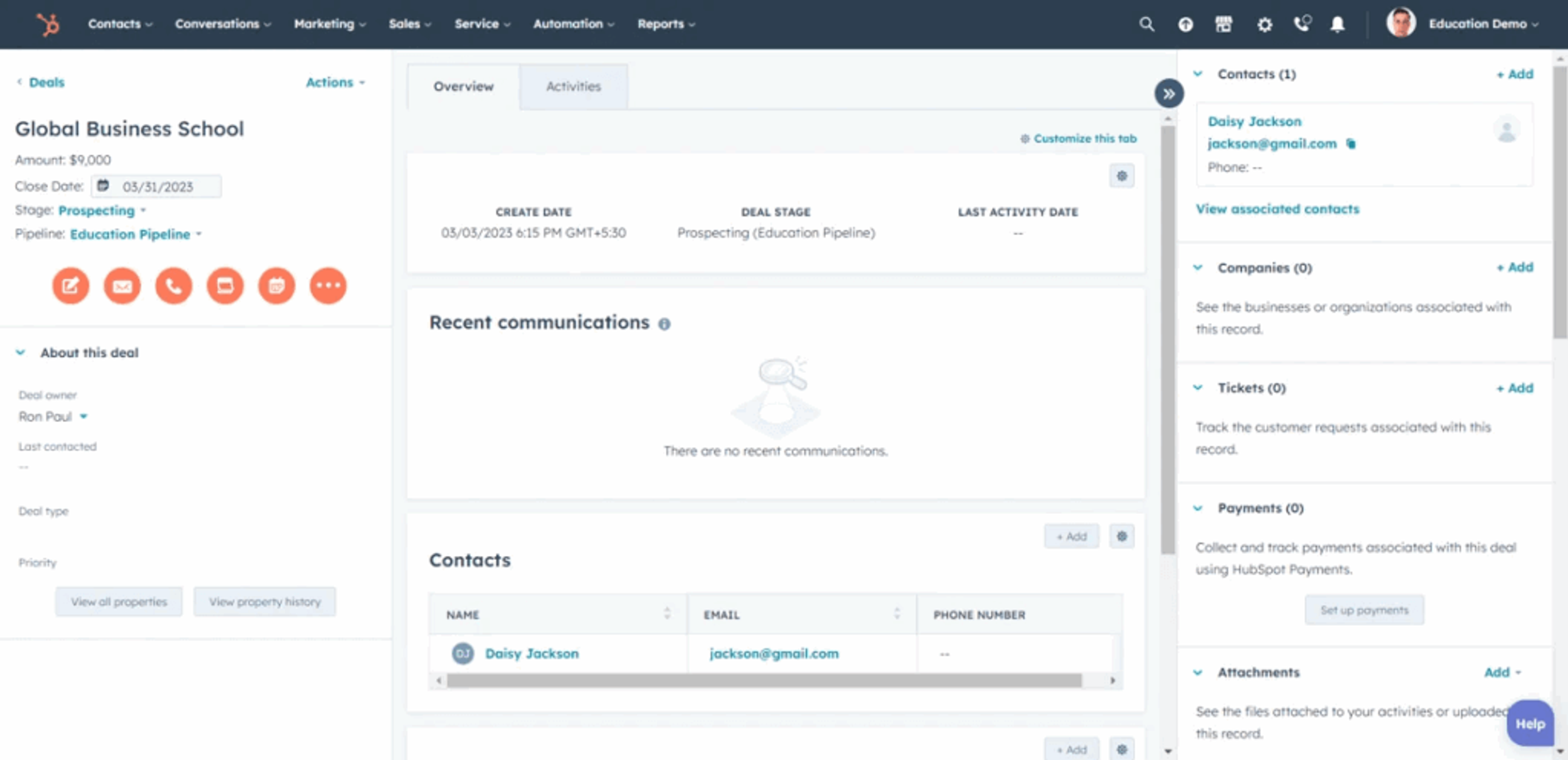Open the calling phone icon in top bar

click(x=1302, y=23)
